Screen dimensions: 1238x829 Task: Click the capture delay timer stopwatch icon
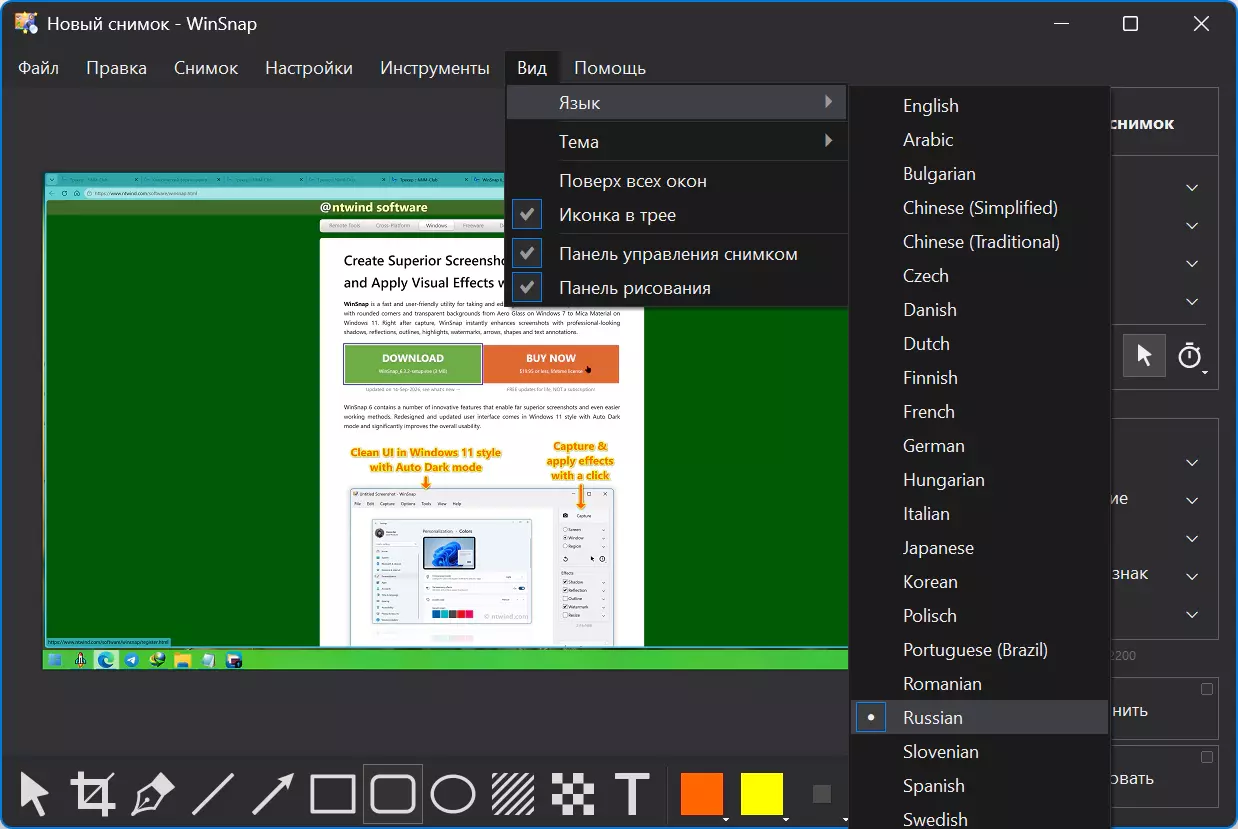click(1189, 356)
